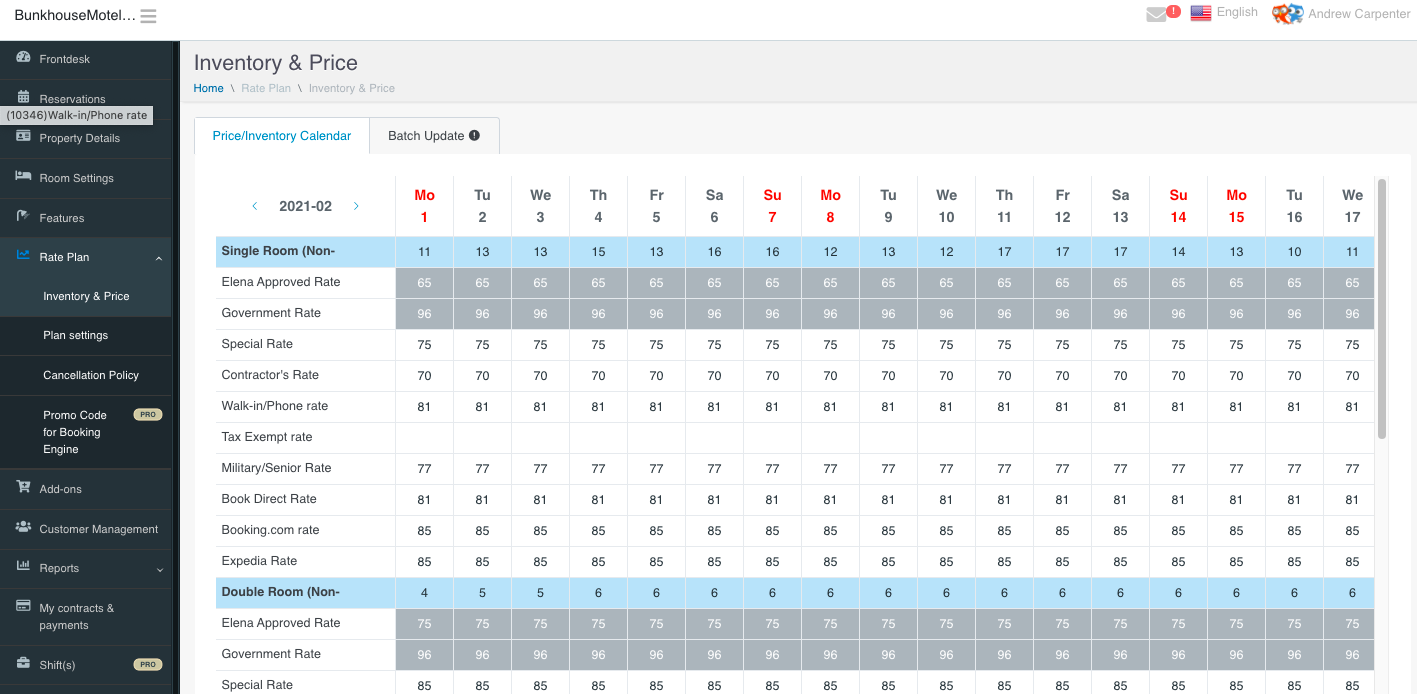This screenshot has height=694, width=1417.
Task: Expand the Reports menu
Action: pos(159,569)
